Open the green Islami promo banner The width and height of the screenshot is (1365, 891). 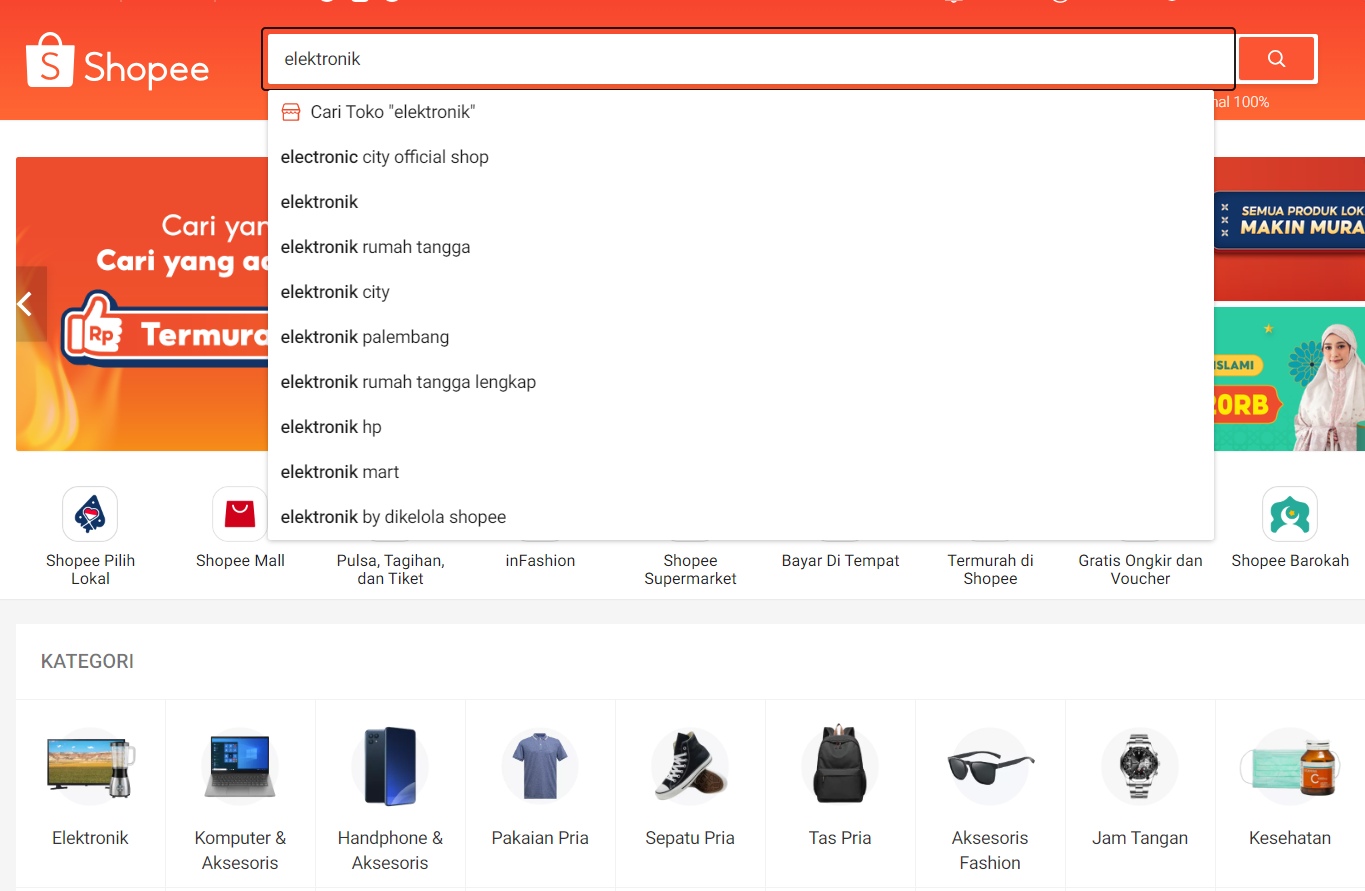pos(1289,379)
